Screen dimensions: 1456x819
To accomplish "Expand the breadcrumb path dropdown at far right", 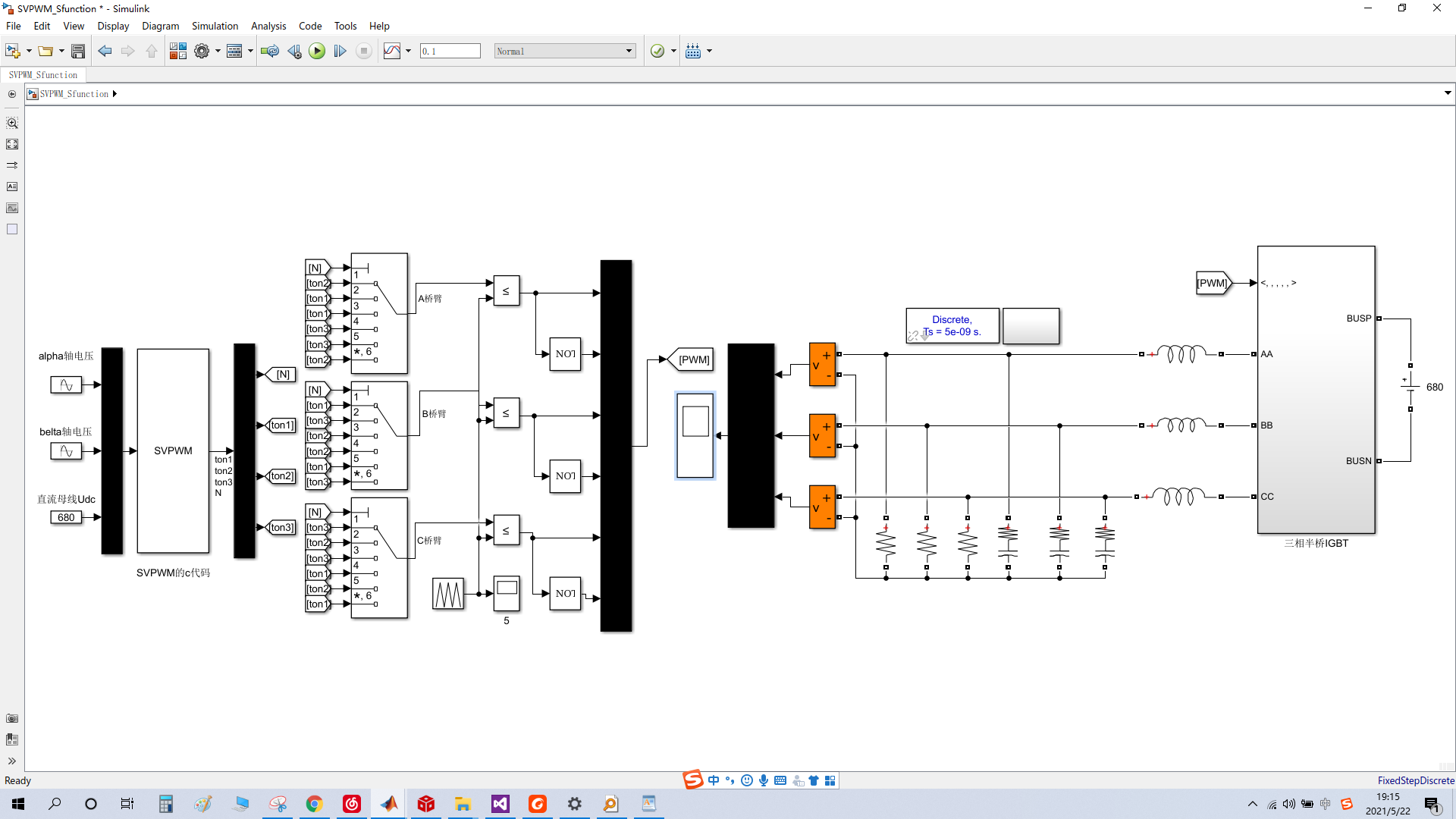I will pos(1448,93).
